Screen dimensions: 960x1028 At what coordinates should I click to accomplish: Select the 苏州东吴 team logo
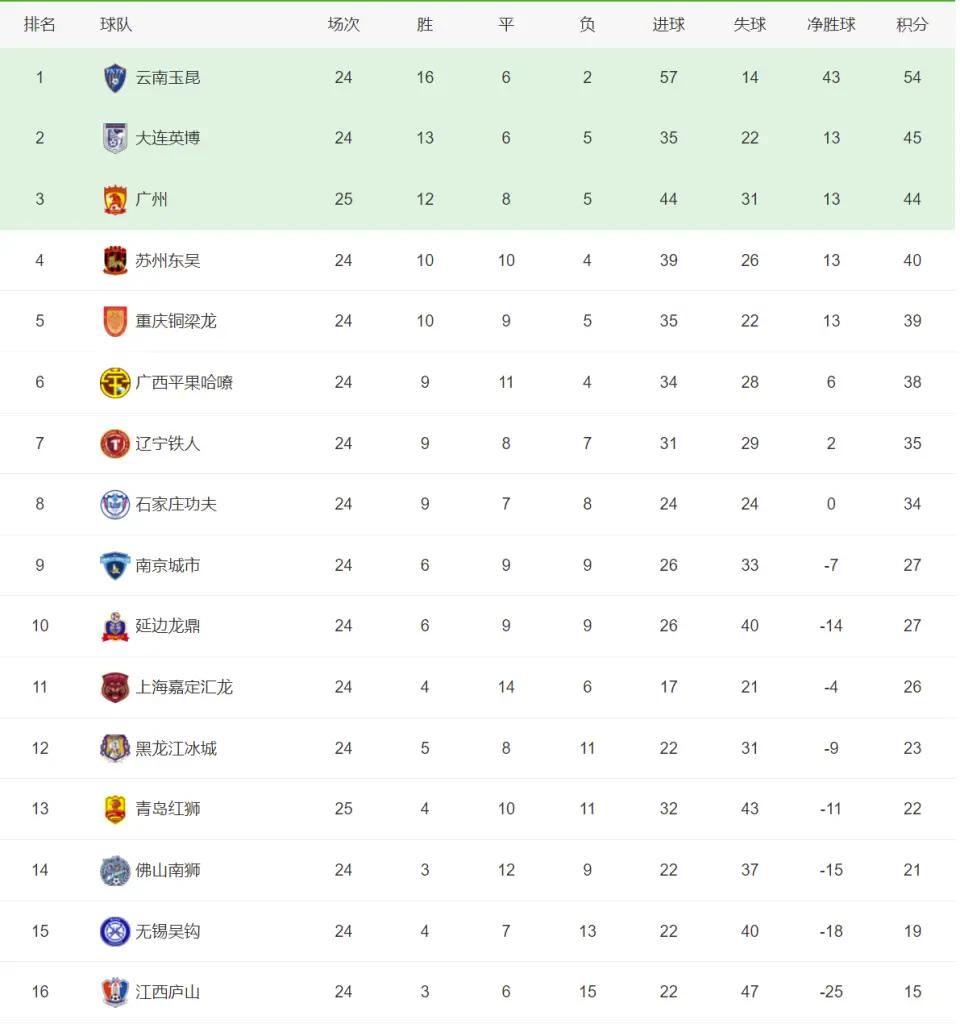pyautogui.click(x=115, y=260)
